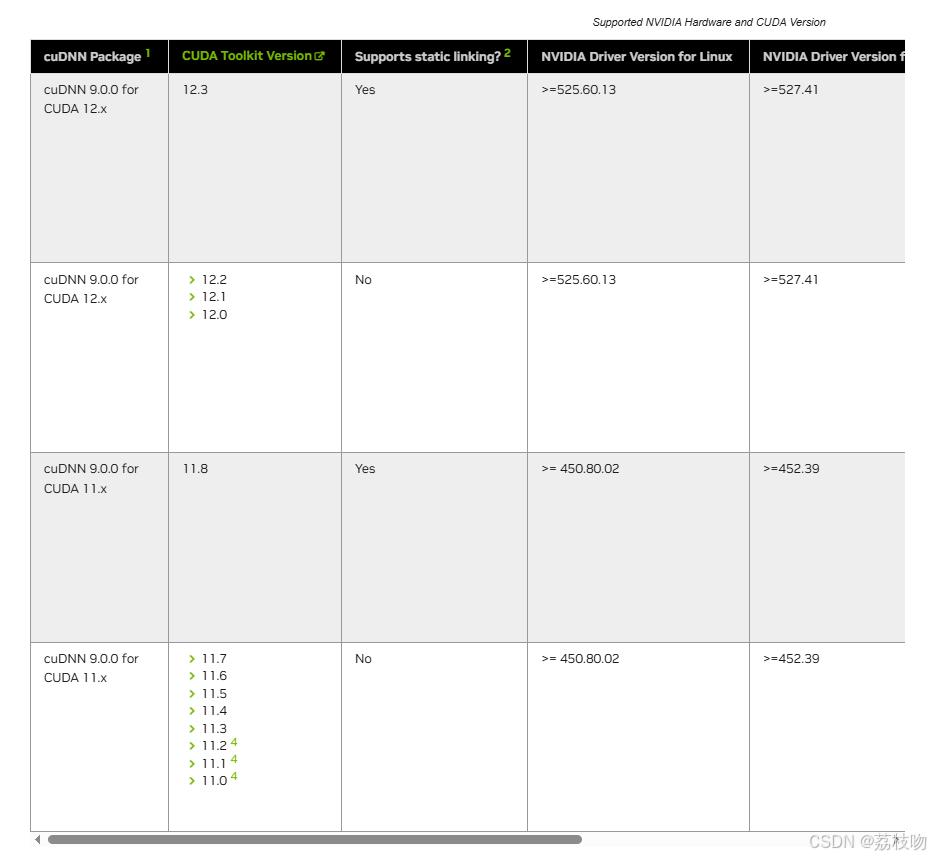Click the external link icon beside CUDA Toolkit Version
The height and width of the screenshot is (857, 931).
pyautogui.click(x=319, y=56)
